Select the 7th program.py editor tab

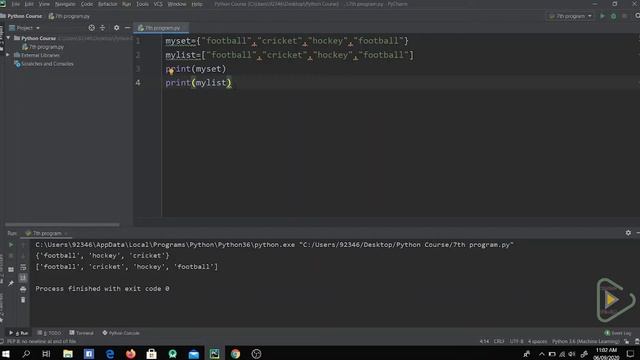click(161, 28)
